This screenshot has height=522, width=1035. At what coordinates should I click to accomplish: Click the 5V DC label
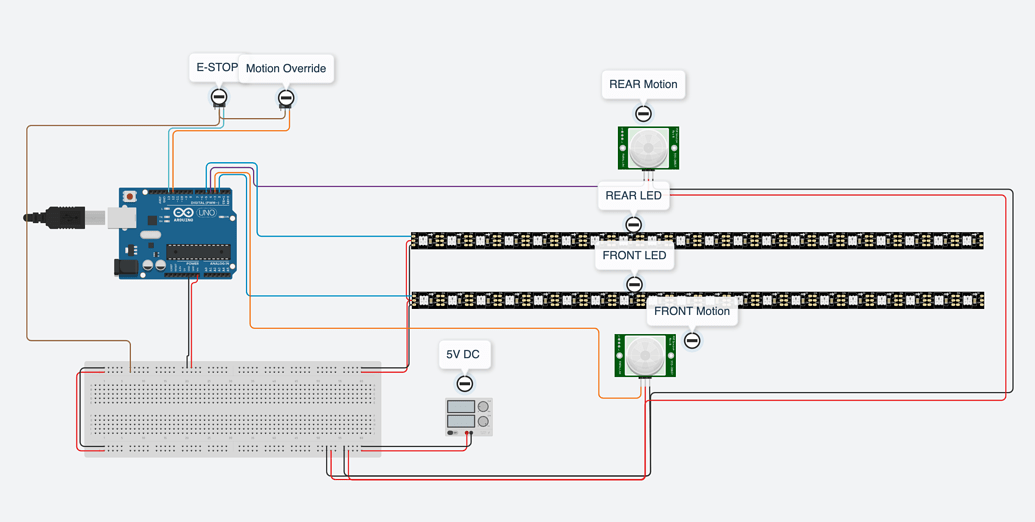[x=464, y=354]
